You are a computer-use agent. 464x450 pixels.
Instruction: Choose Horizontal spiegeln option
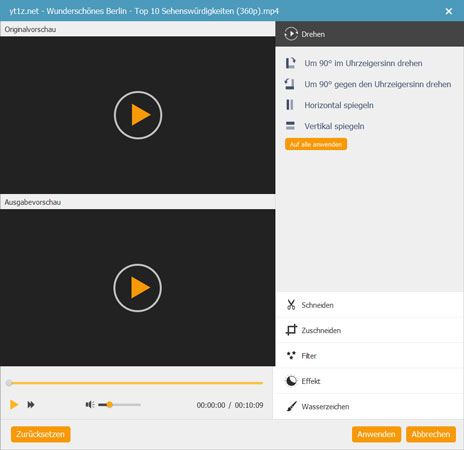[339, 105]
